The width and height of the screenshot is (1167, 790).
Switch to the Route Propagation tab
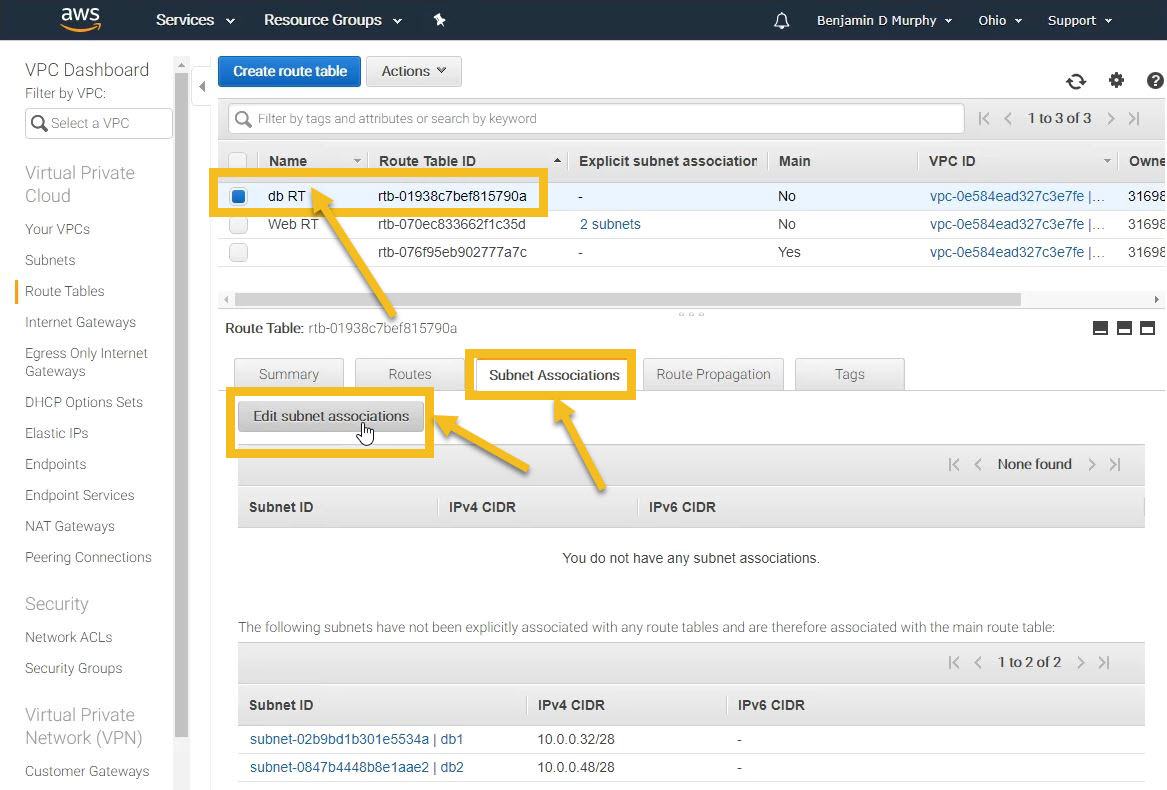click(713, 375)
